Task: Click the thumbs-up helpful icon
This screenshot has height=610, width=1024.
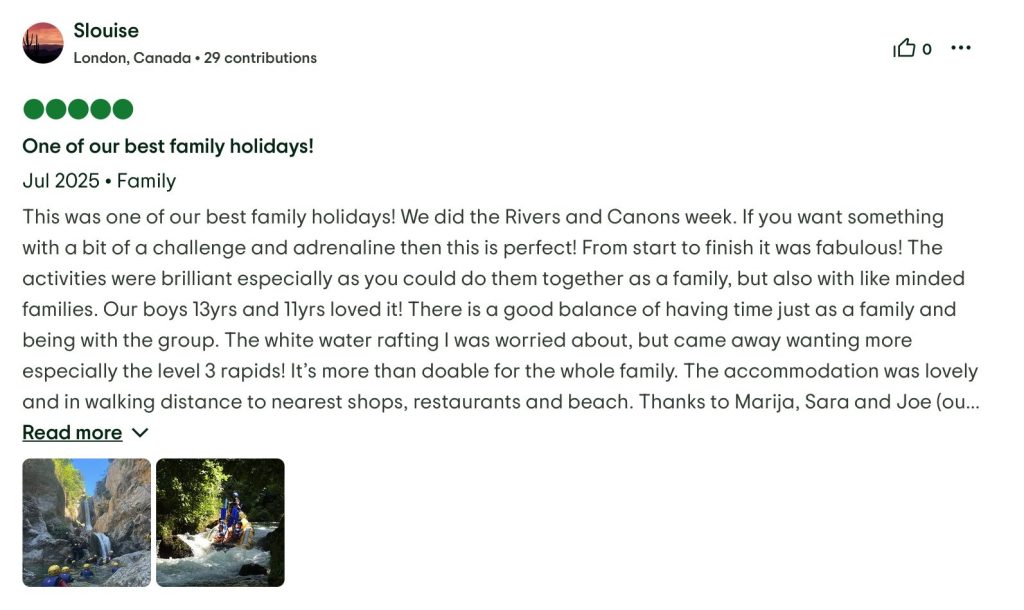Action: tap(904, 48)
